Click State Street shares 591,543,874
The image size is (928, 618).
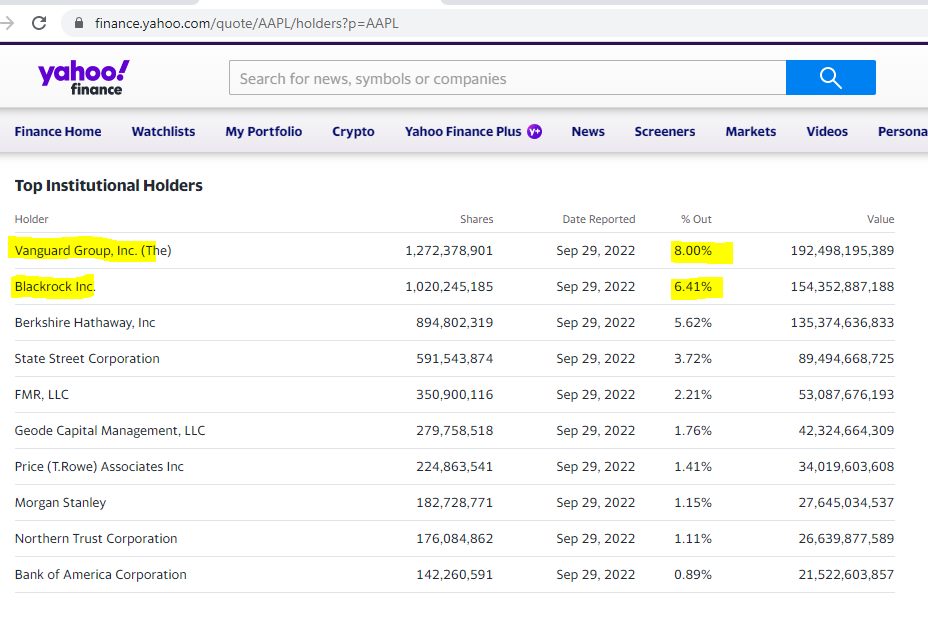click(455, 359)
